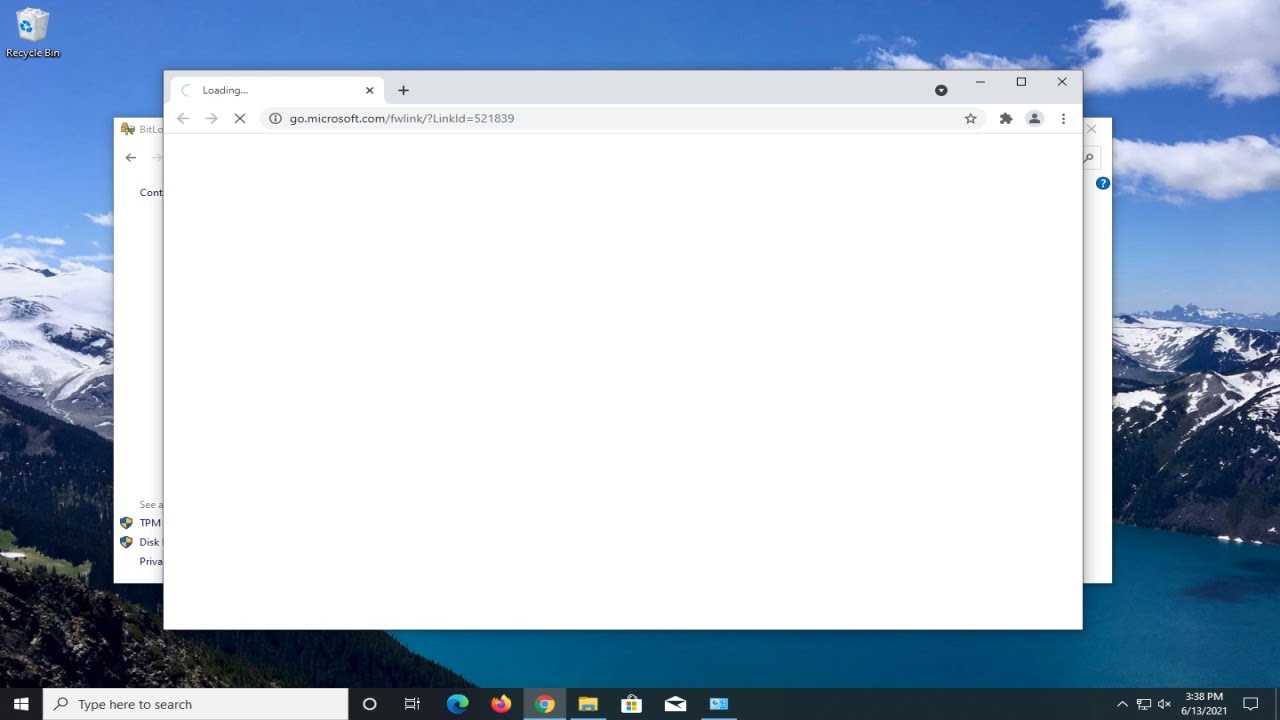Open Cortana from taskbar

tap(369, 704)
